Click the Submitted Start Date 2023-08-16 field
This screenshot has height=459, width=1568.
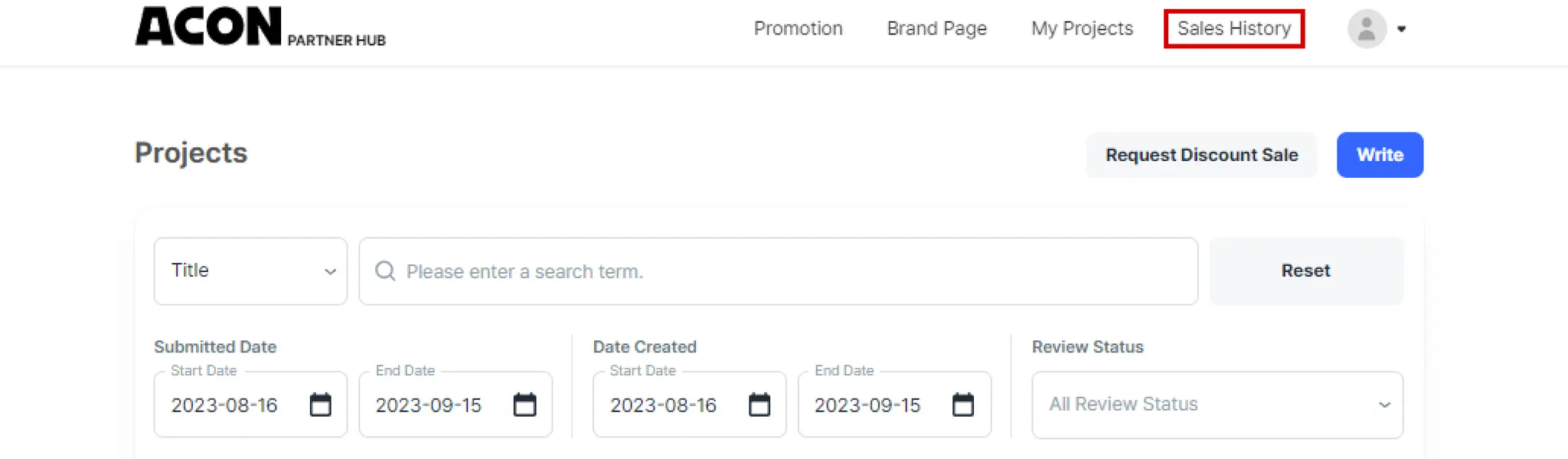(225, 405)
